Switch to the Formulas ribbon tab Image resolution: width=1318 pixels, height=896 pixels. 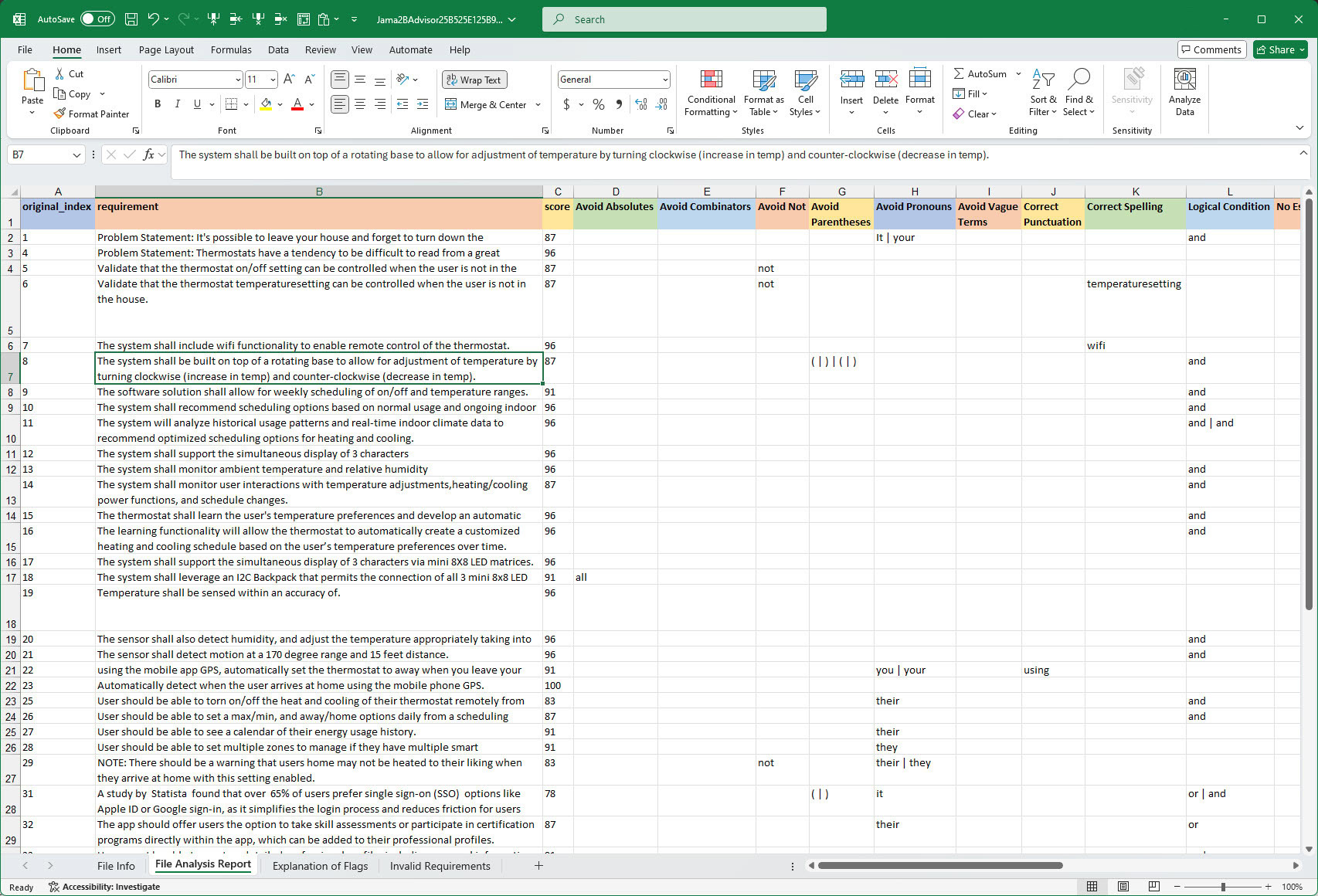click(231, 49)
